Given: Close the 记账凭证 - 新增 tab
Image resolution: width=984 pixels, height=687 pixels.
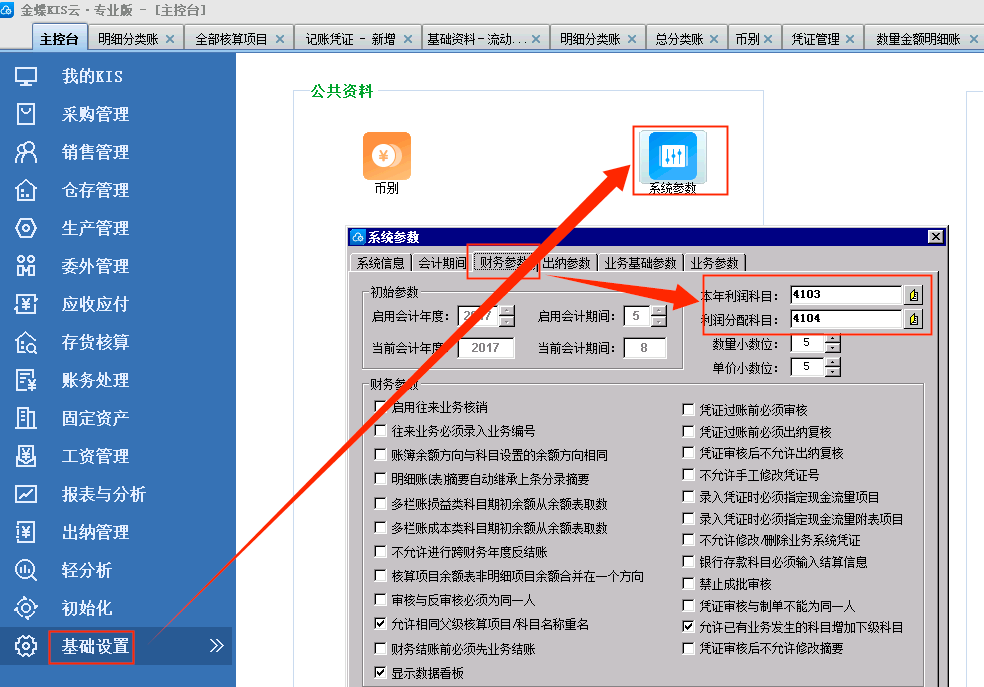Looking at the screenshot, I should (x=408, y=39).
